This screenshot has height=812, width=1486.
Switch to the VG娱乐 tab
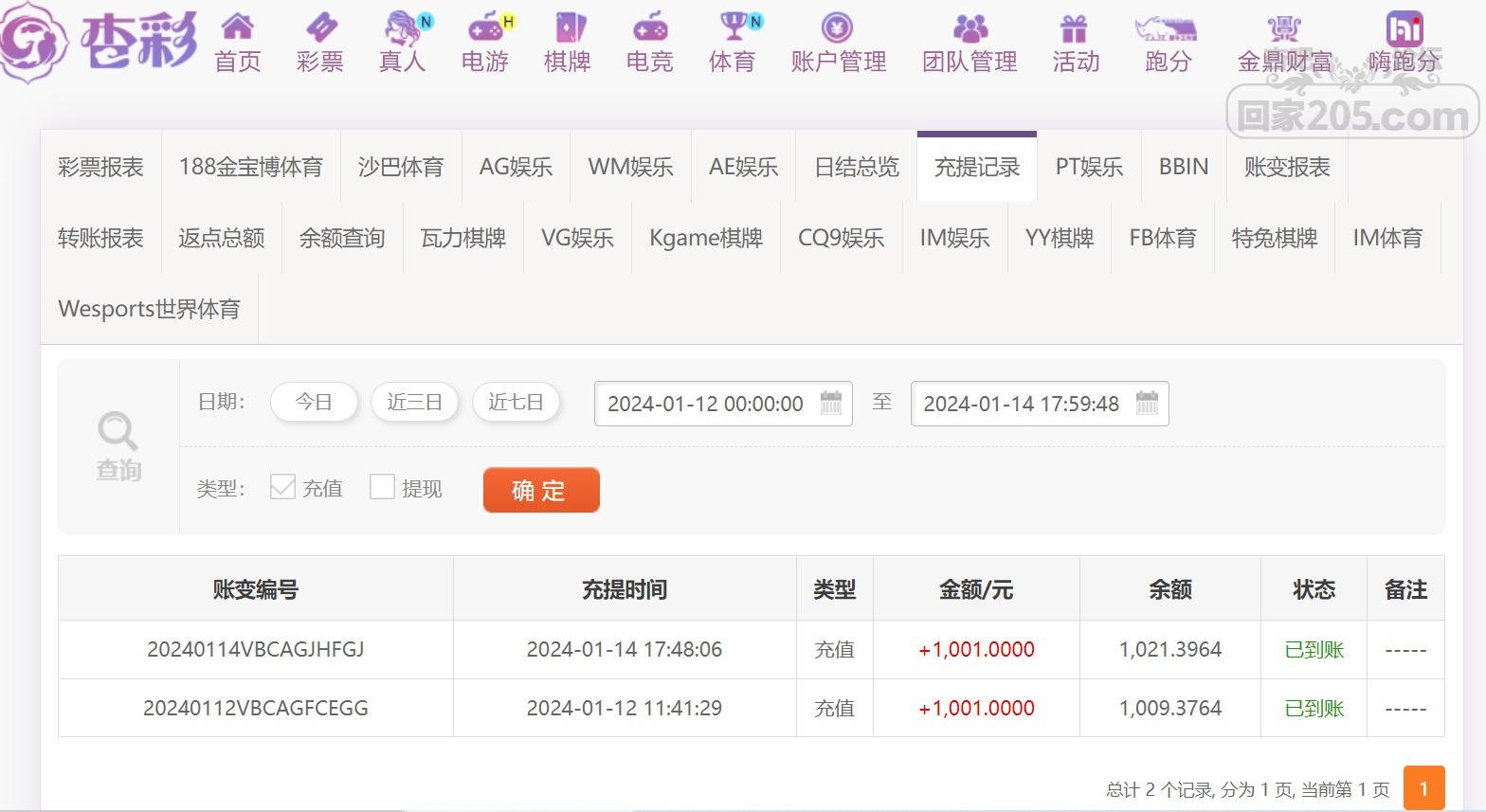coord(577,238)
